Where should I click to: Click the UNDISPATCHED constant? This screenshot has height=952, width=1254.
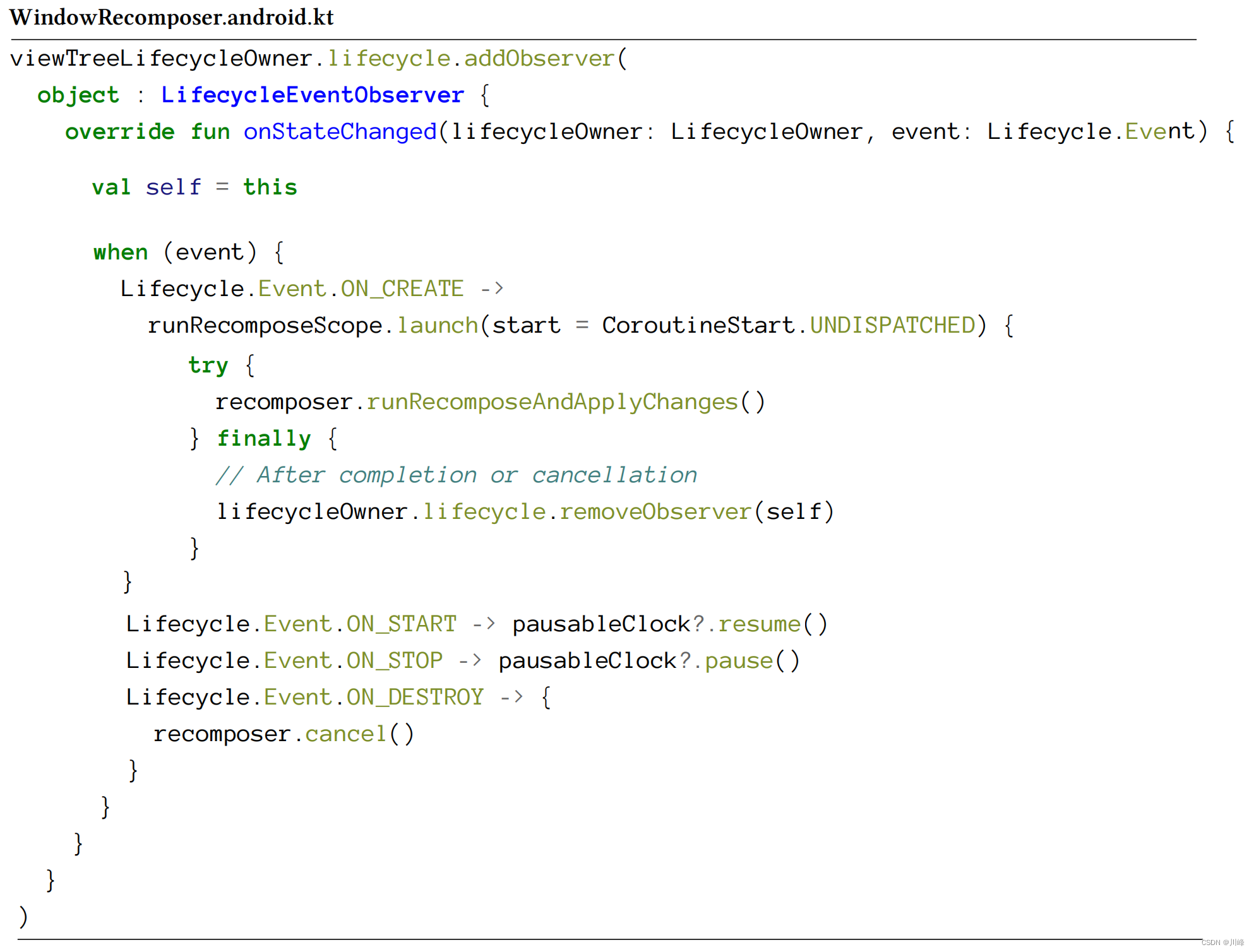(892, 326)
